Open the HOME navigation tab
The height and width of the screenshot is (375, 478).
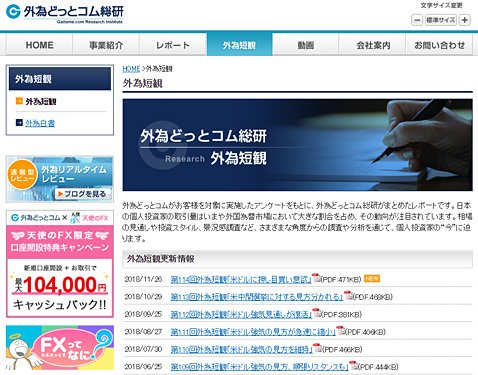coord(39,45)
